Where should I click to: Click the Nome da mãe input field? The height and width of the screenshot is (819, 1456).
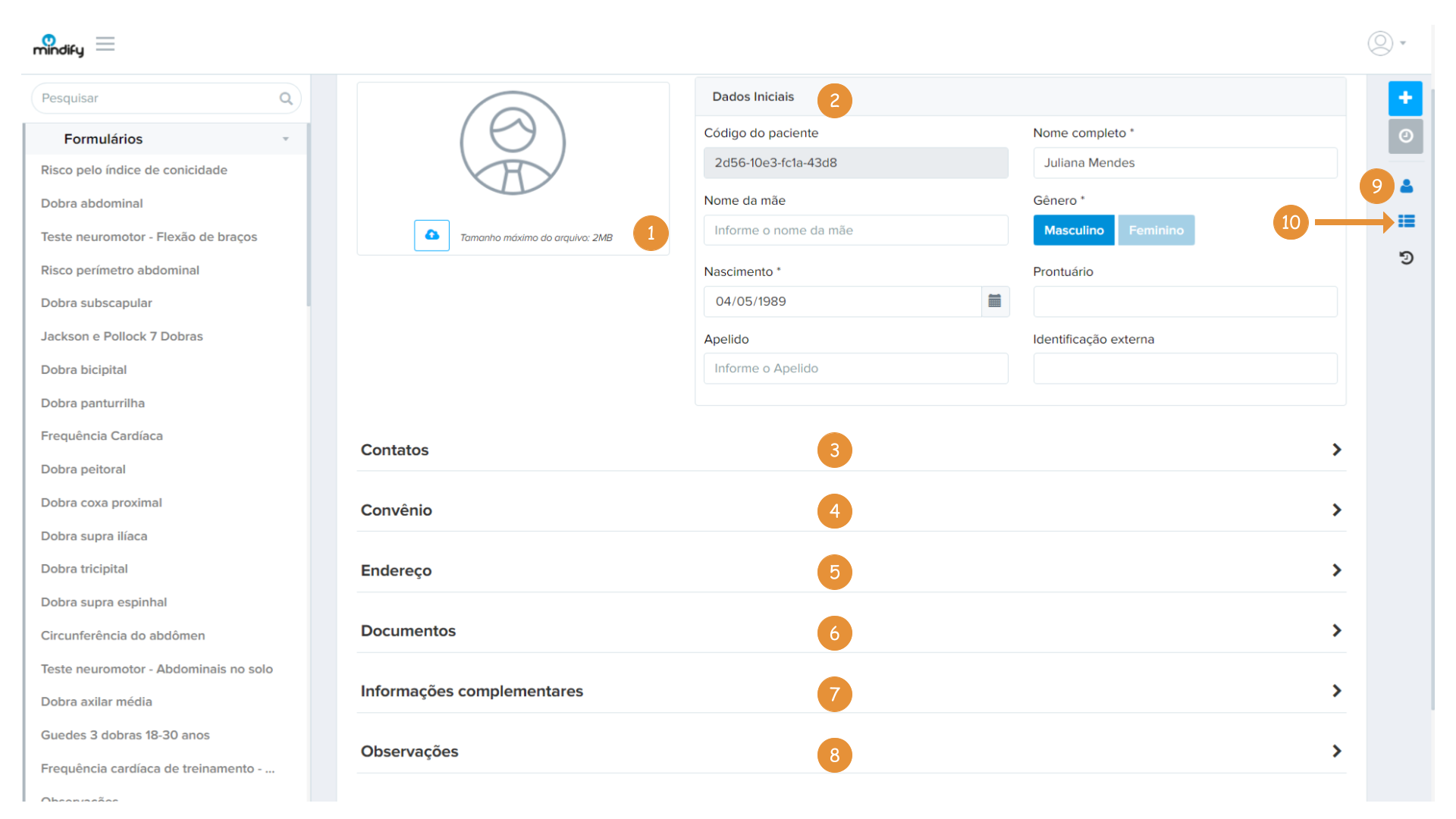(855, 230)
